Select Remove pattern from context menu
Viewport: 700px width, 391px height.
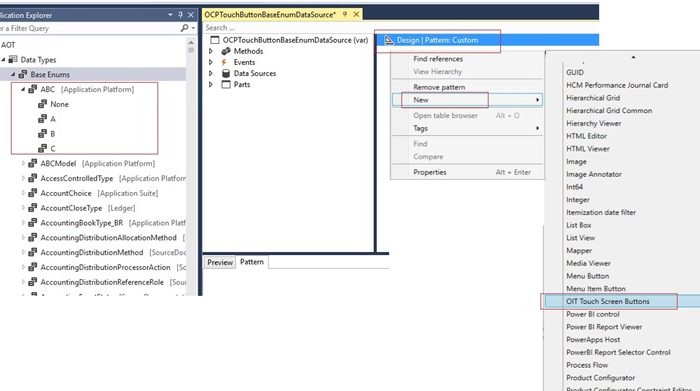click(x=439, y=87)
